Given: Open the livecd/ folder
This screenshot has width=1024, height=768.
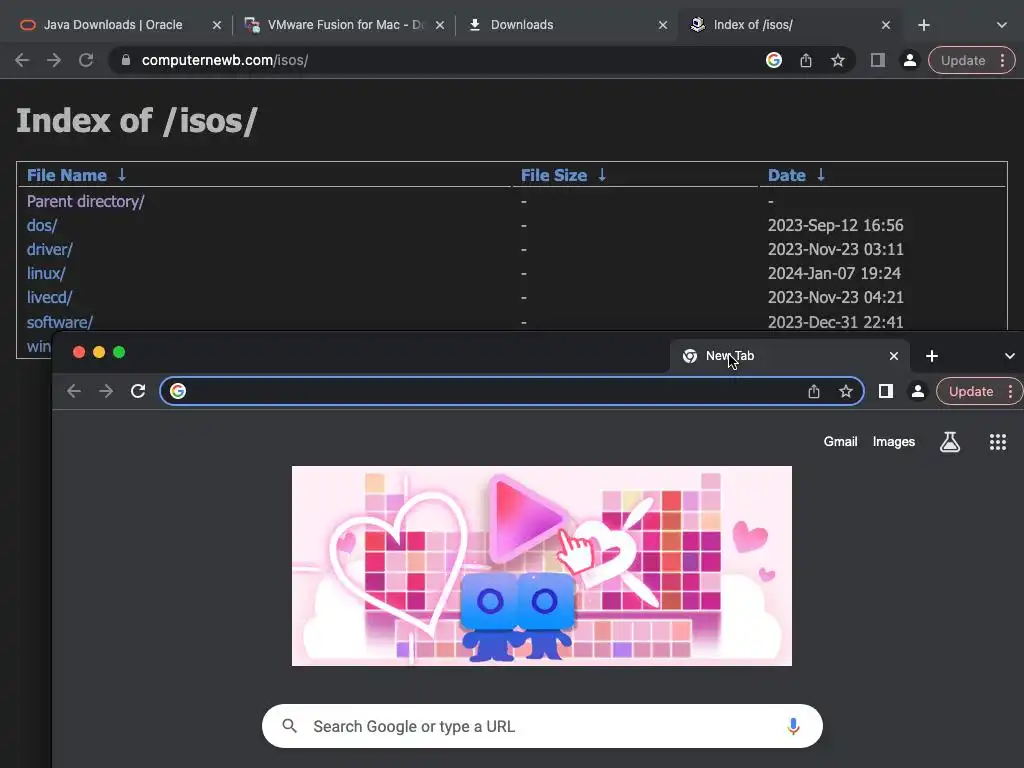Looking at the screenshot, I should [50, 297].
